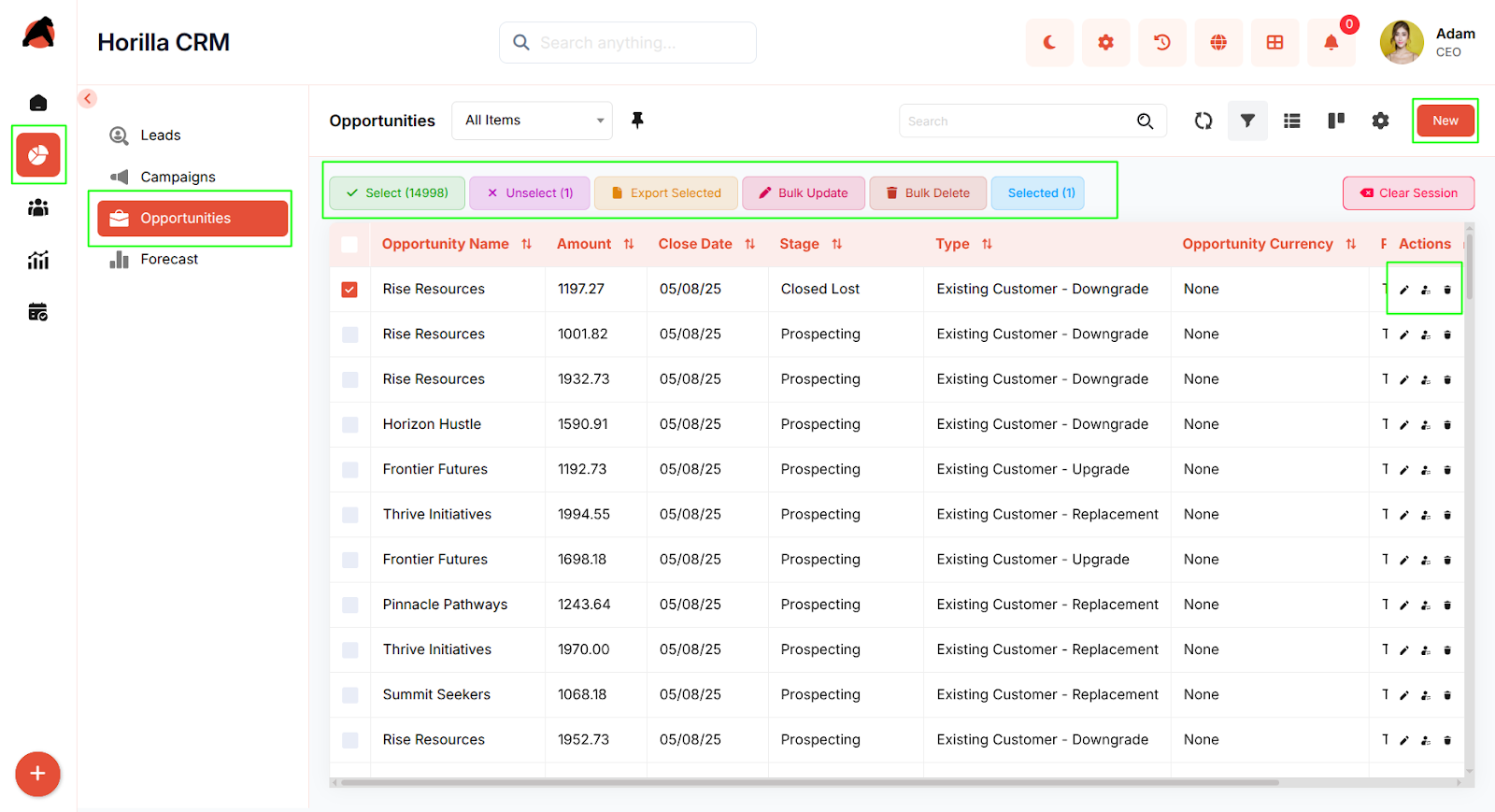Click the refresh icon in toolbar

point(1203,121)
